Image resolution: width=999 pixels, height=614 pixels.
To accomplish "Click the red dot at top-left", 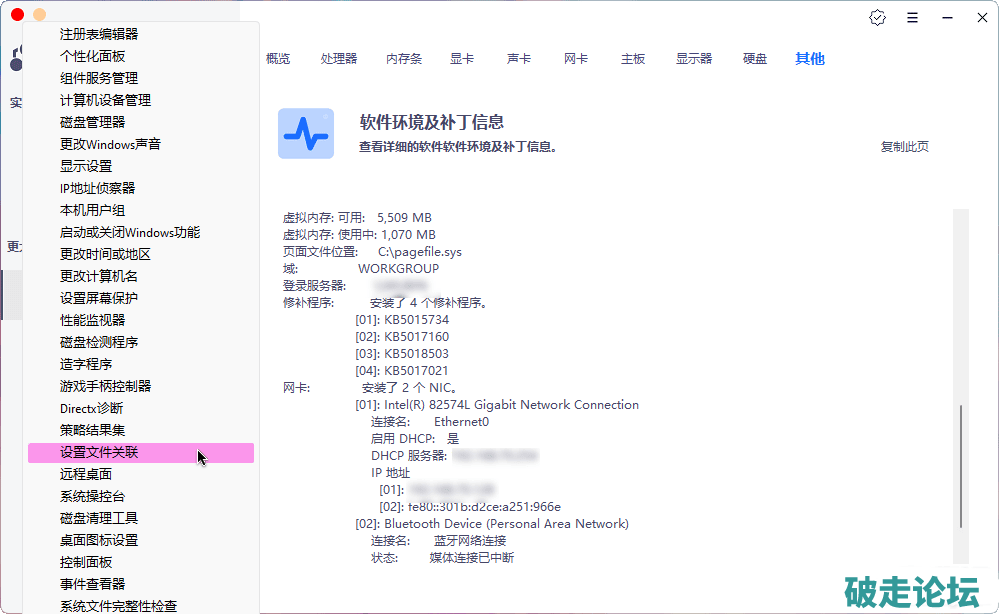I will 18,15.
